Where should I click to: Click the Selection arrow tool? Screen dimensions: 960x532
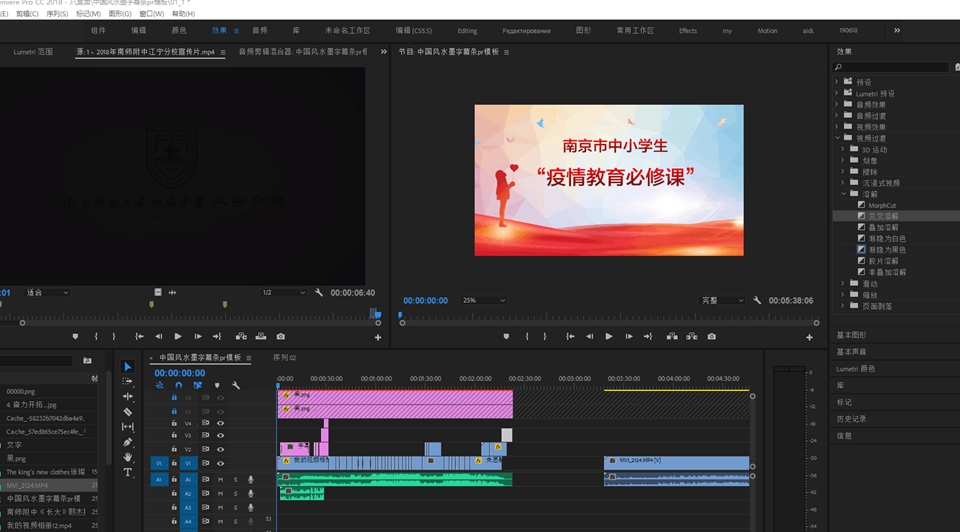coord(128,367)
